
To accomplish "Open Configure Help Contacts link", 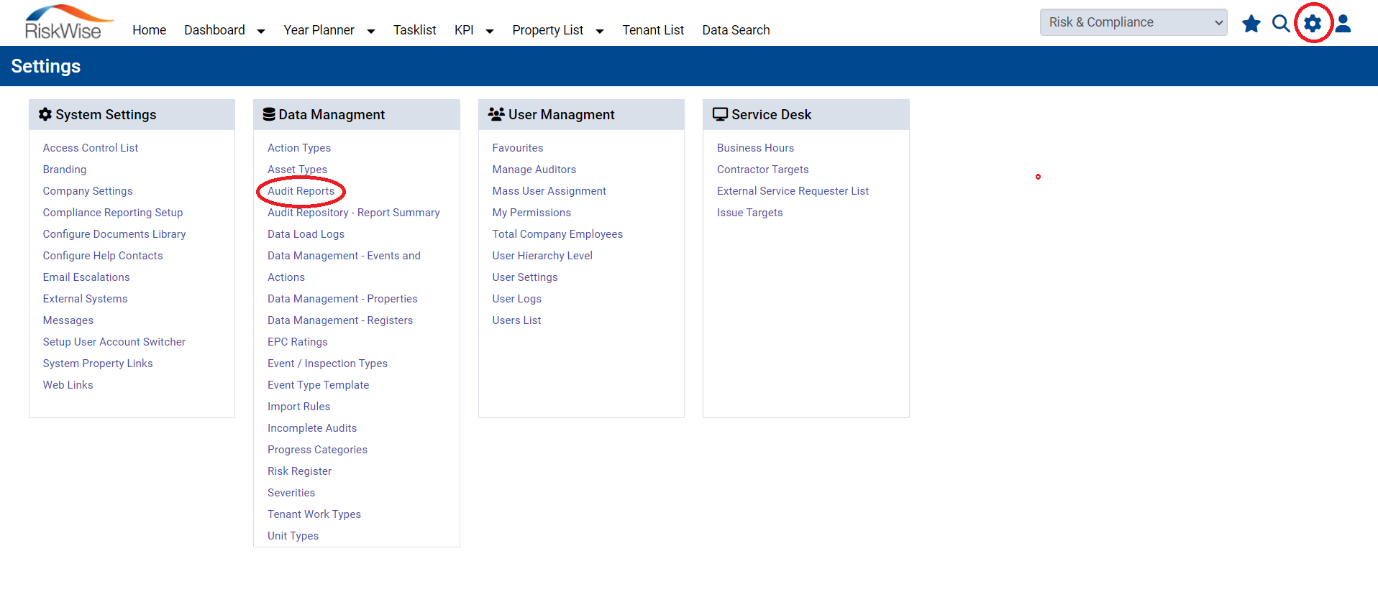I will pyautogui.click(x=103, y=256).
